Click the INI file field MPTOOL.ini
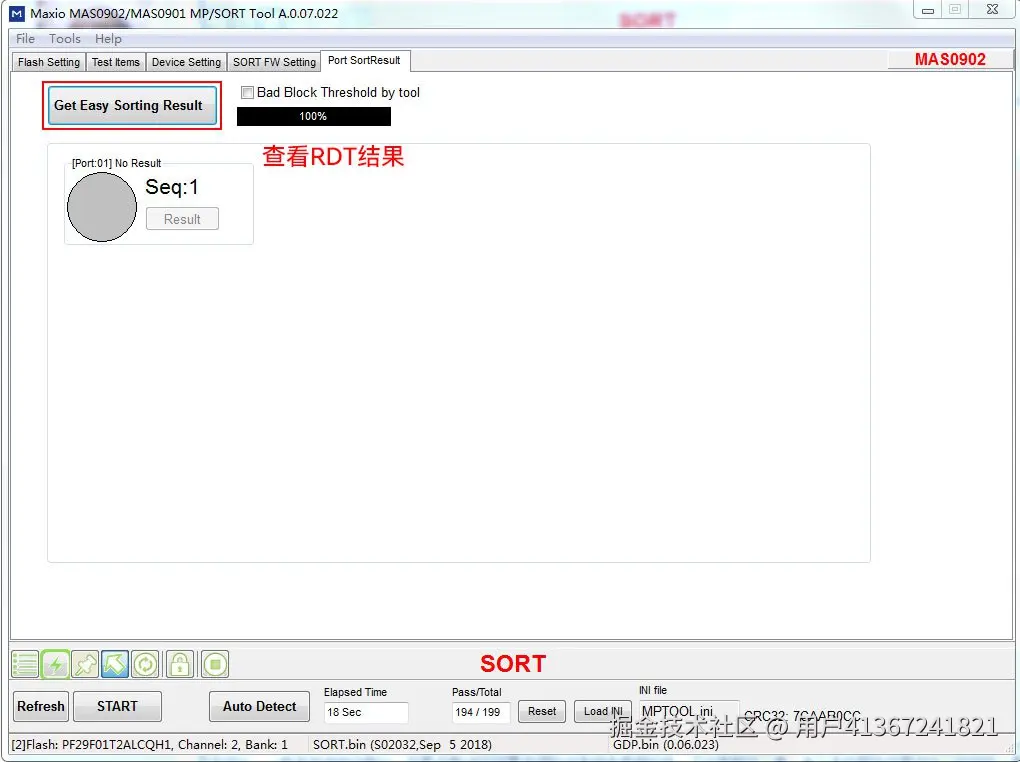1020x762 pixels. click(x=689, y=711)
